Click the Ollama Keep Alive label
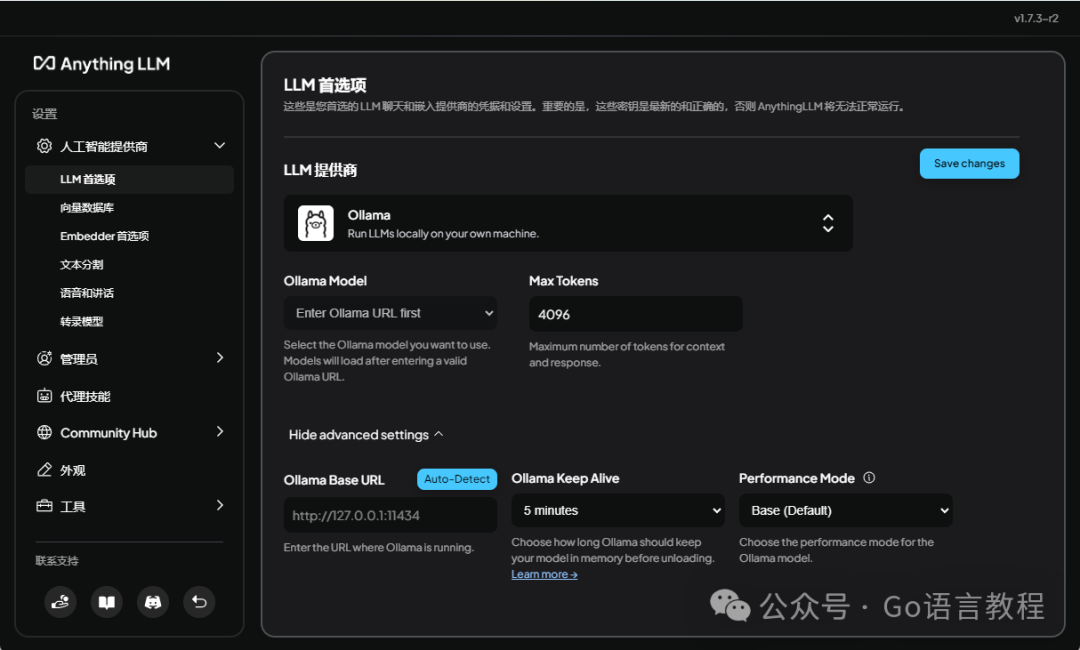1080x650 pixels. (x=565, y=479)
